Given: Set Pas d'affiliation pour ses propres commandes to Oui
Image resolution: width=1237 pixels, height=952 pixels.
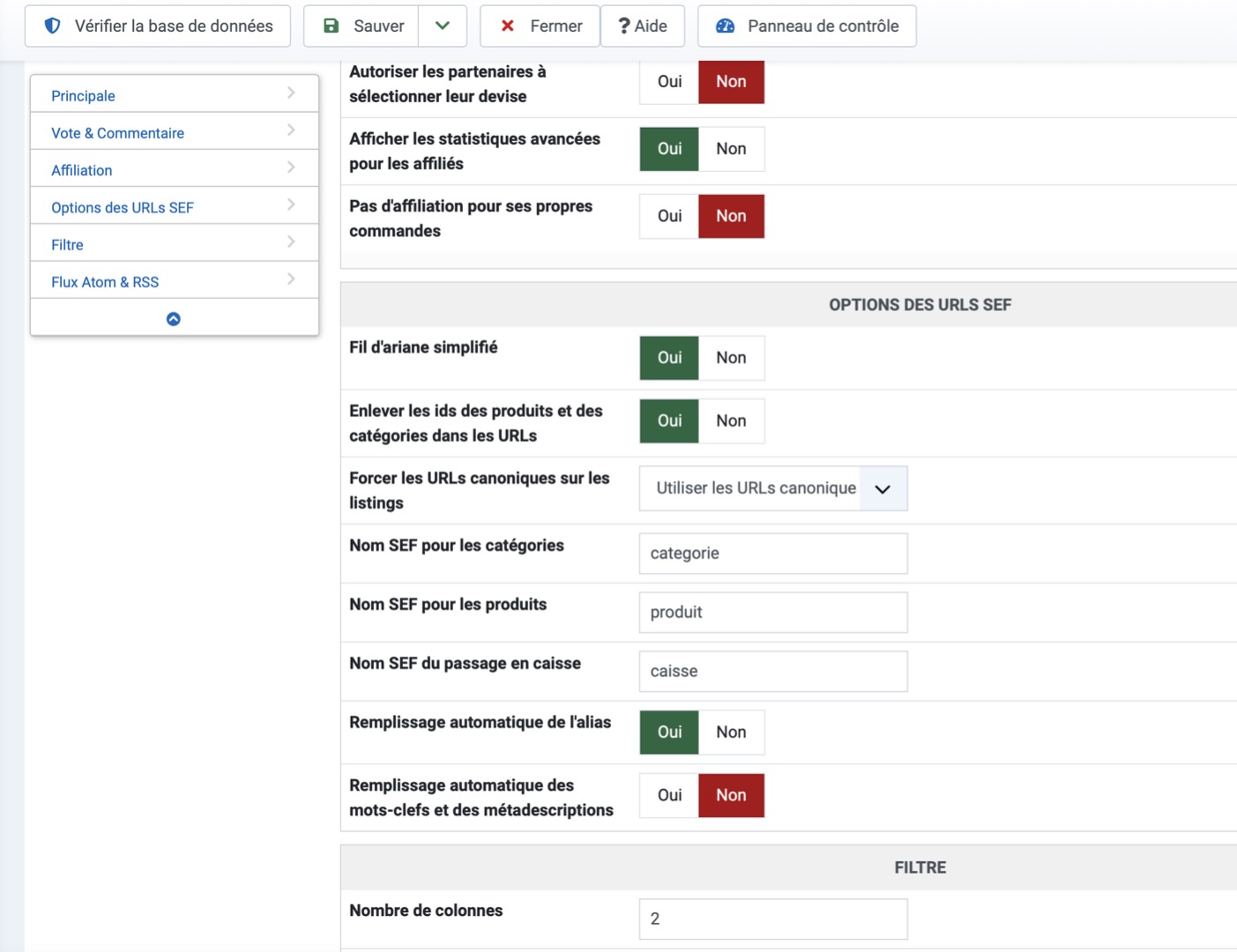Looking at the screenshot, I should tap(669, 216).
